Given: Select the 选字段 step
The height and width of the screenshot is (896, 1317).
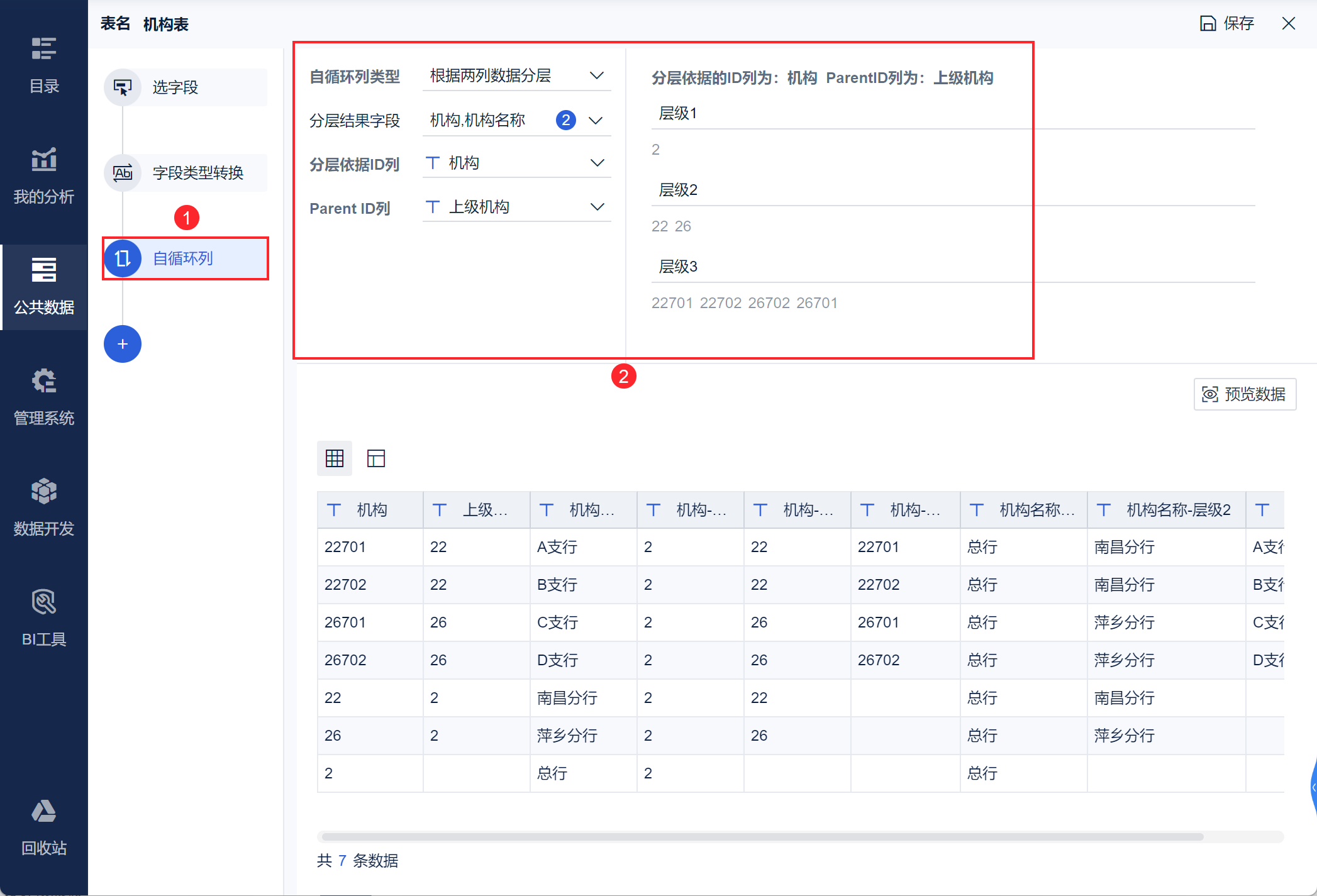Looking at the screenshot, I should [186, 87].
